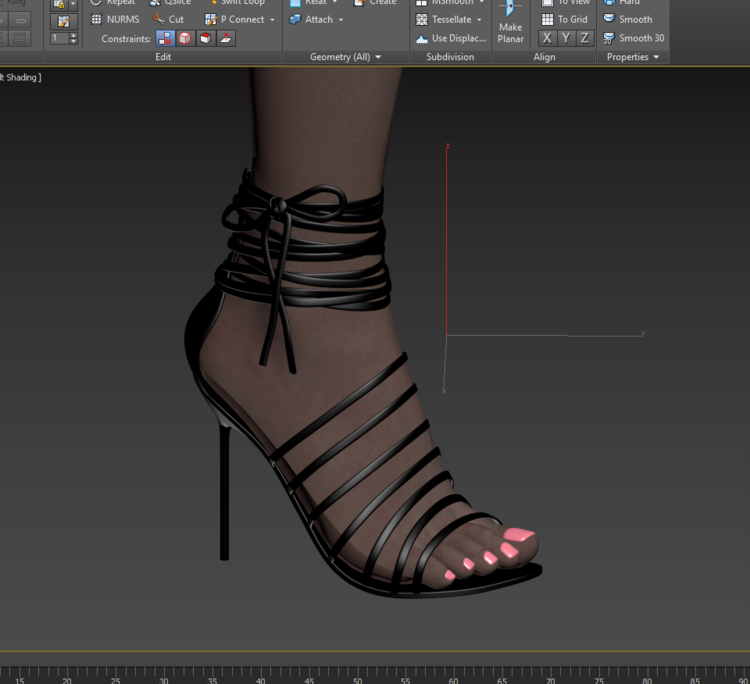Click frame 30 on the timeline

tap(164, 680)
